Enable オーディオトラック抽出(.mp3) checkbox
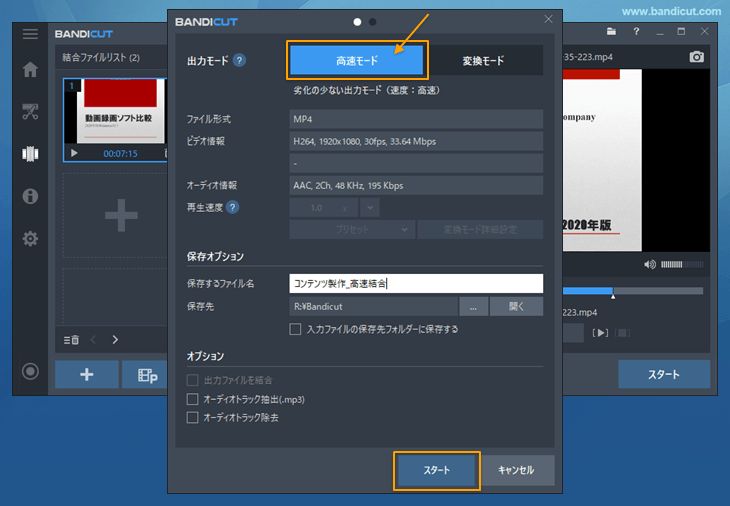This screenshot has height=506, width=730. pos(192,399)
